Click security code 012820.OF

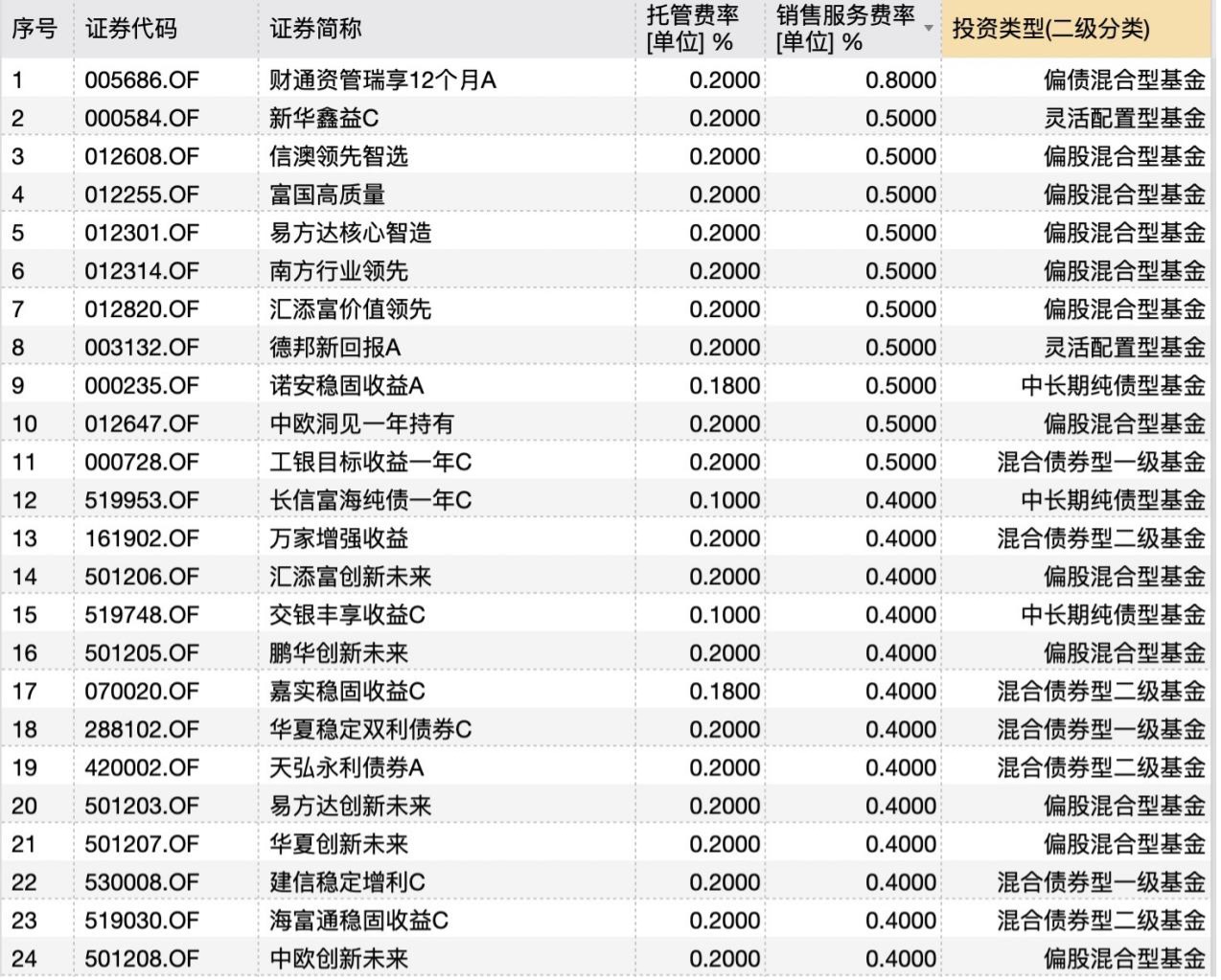[142, 309]
